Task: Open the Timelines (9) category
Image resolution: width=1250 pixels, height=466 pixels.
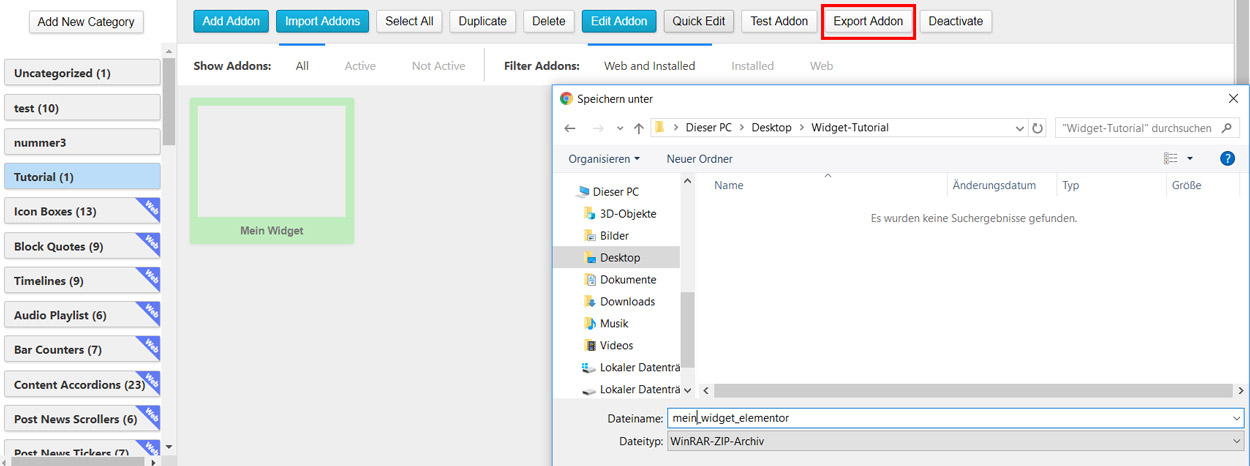Action: tap(83, 281)
